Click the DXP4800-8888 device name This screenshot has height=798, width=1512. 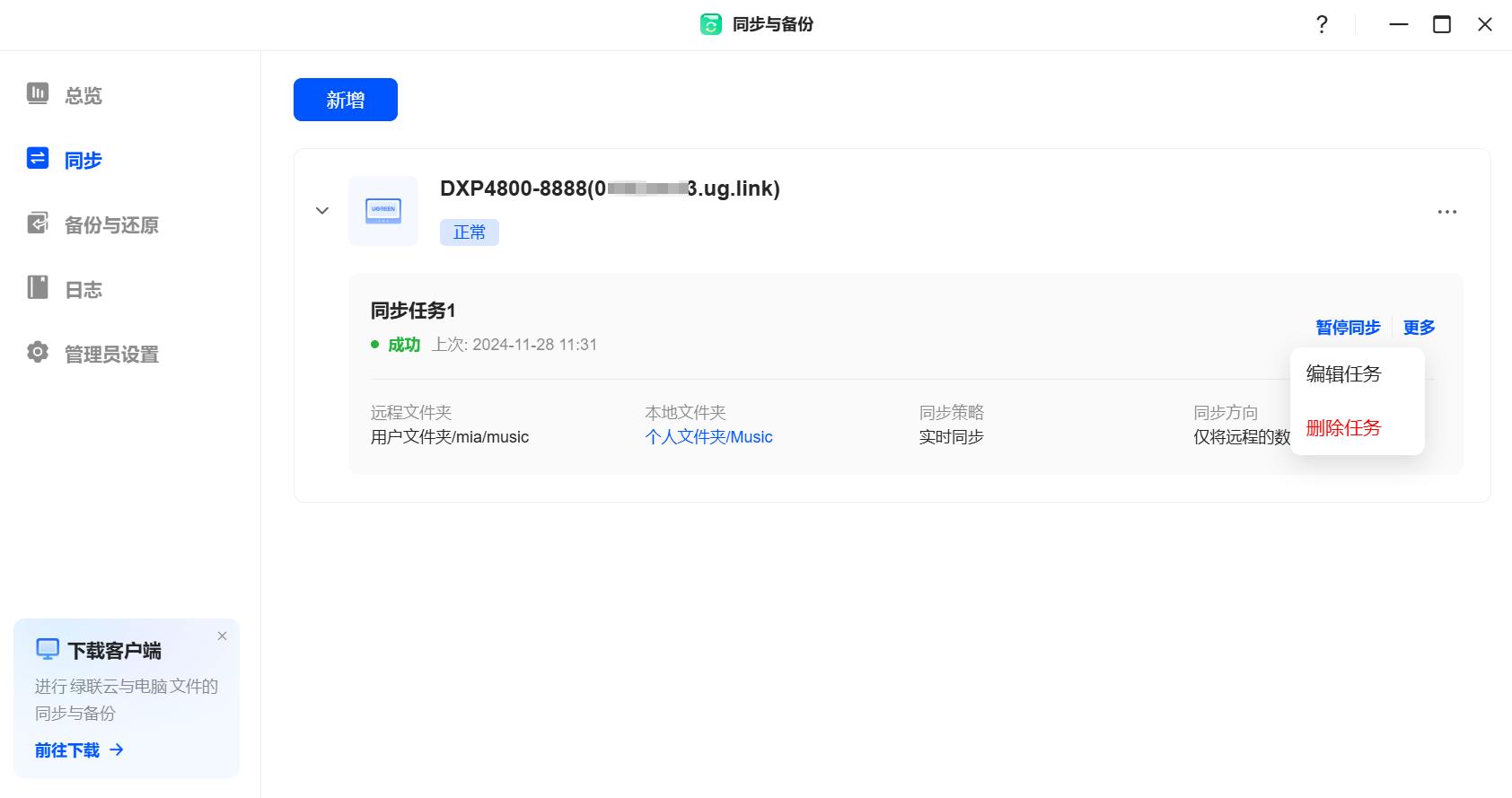click(610, 189)
